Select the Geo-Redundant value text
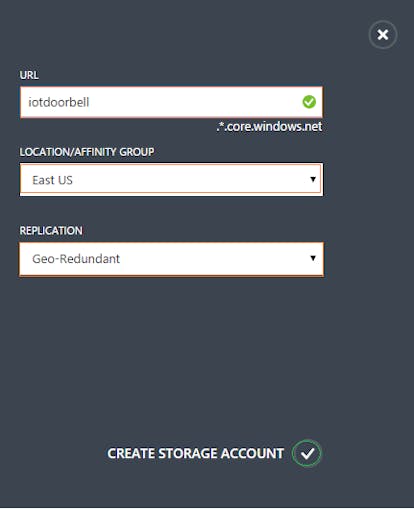This screenshot has width=414, height=510. [x=76, y=259]
